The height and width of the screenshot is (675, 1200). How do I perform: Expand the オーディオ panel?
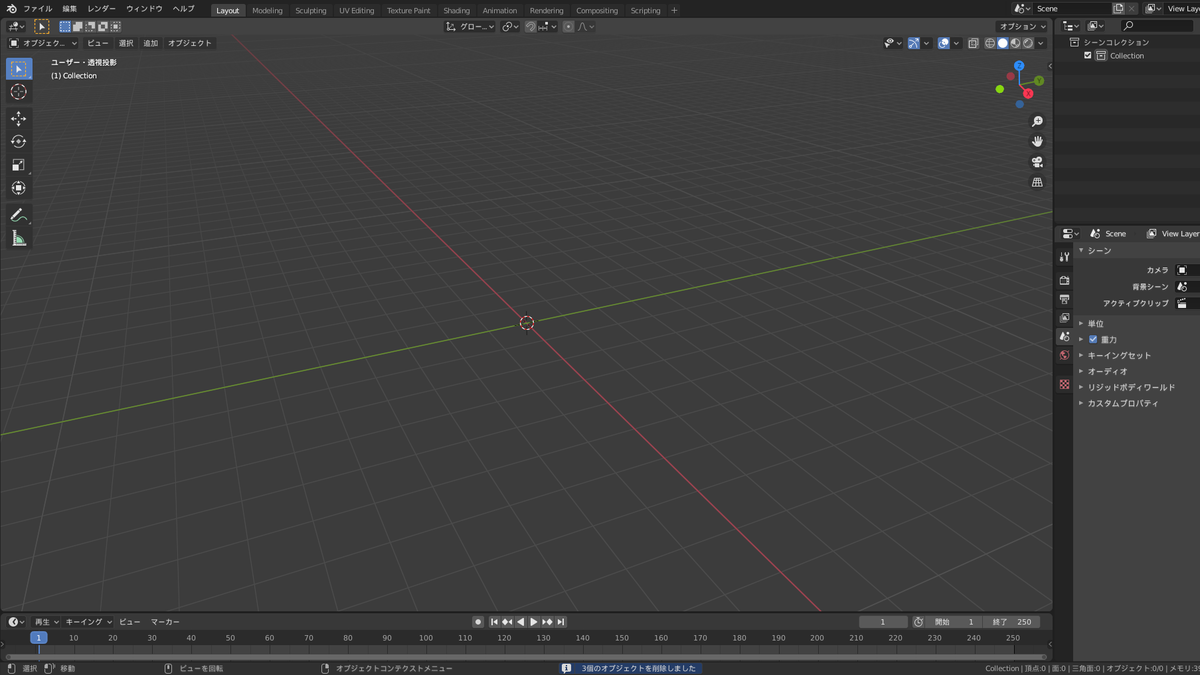click(x=1107, y=371)
